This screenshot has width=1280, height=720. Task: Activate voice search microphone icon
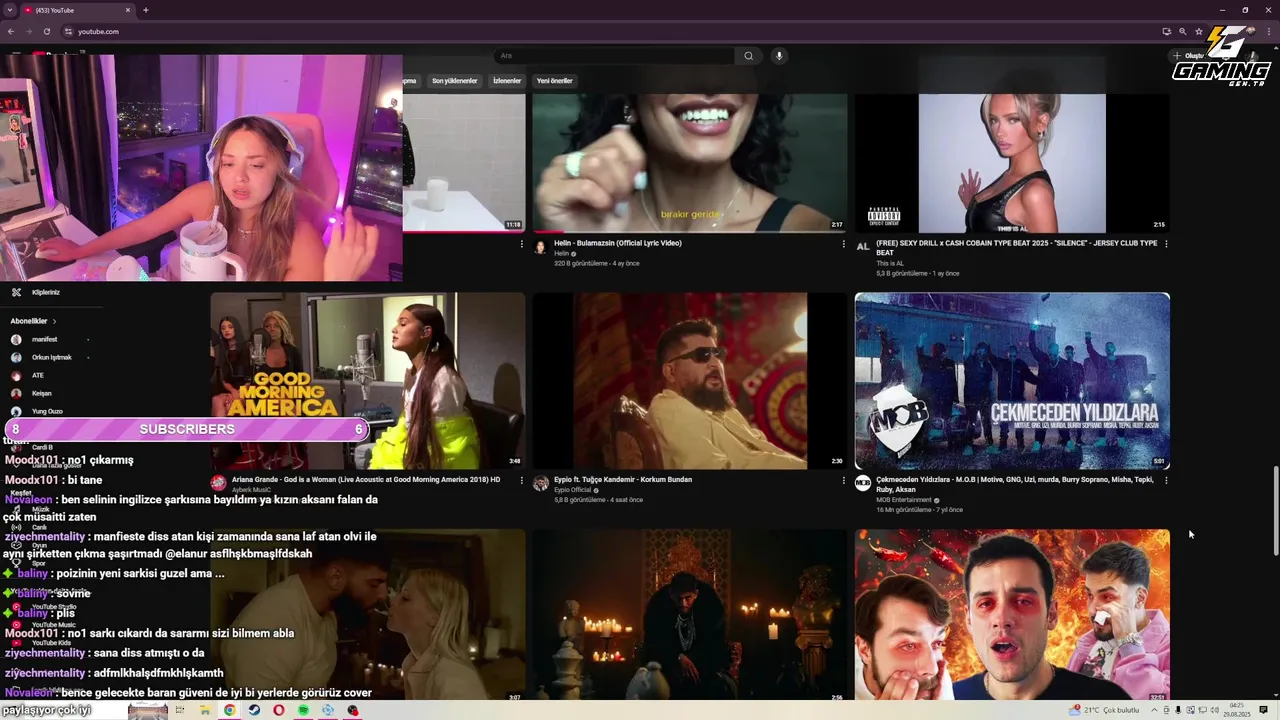coord(779,56)
